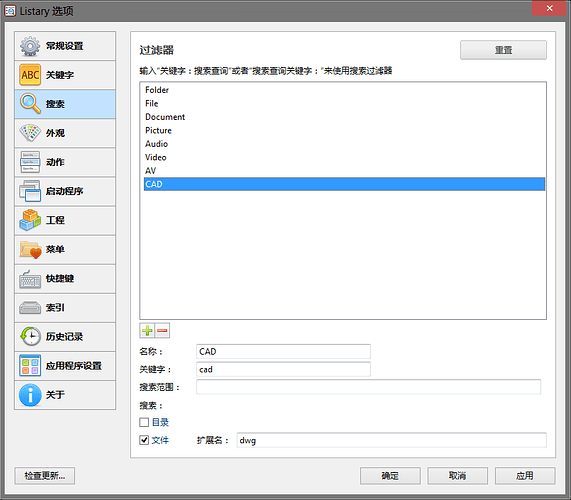
Task: Add a new filter with green plus
Action: tap(147, 331)
